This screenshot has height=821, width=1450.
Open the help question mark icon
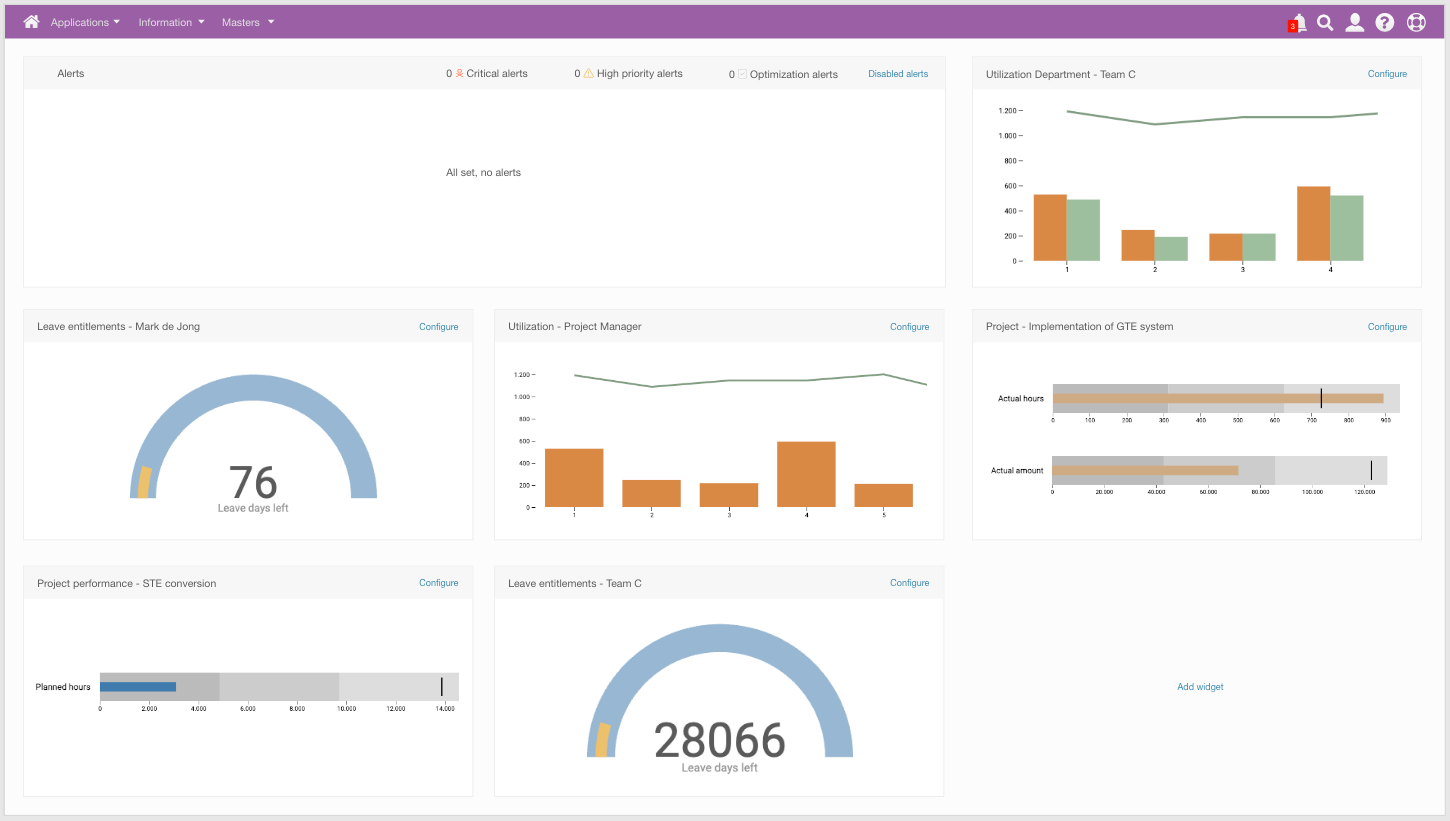1384,22
